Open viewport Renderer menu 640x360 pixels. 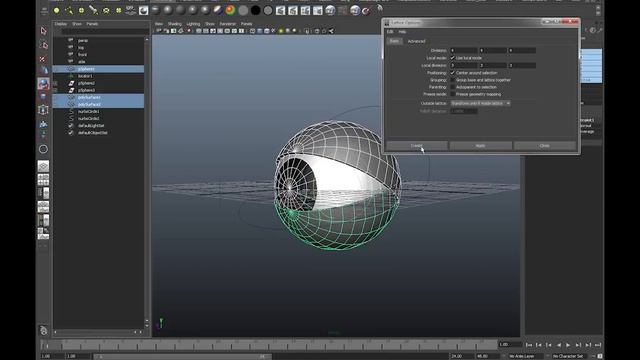pos(228,24)
